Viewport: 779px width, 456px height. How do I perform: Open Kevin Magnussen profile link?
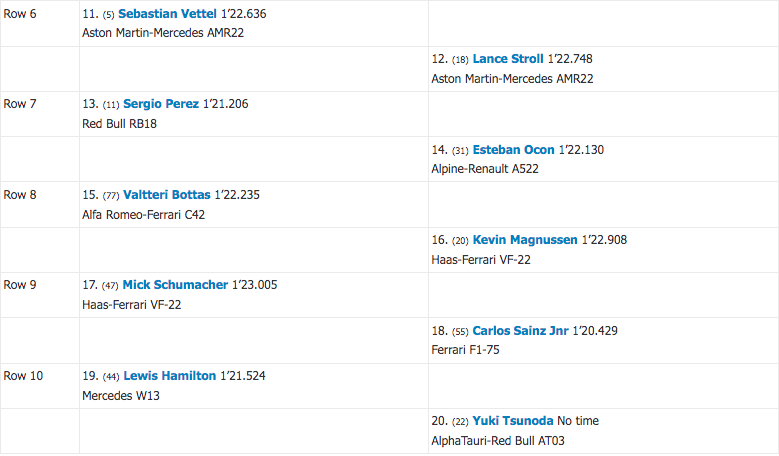click(x=525, y=240)
